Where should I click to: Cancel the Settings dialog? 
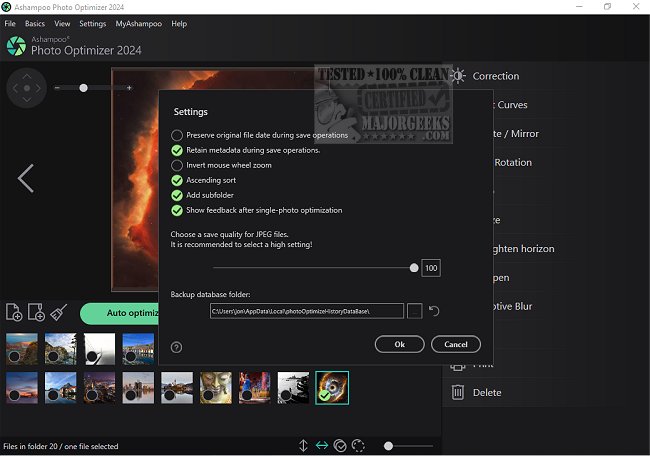point(456,344)
